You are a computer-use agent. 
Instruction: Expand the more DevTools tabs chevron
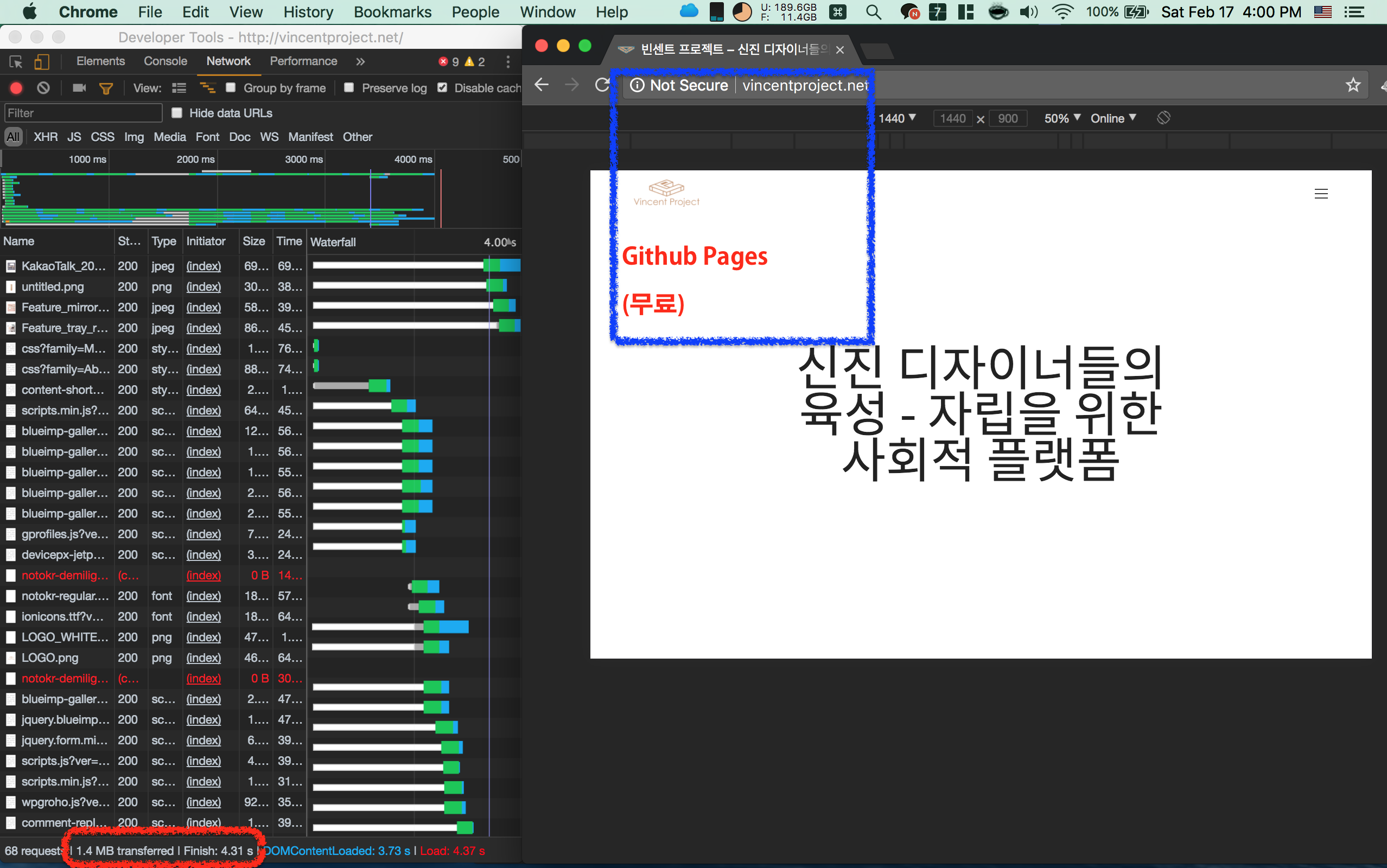(x=360, y=61)
